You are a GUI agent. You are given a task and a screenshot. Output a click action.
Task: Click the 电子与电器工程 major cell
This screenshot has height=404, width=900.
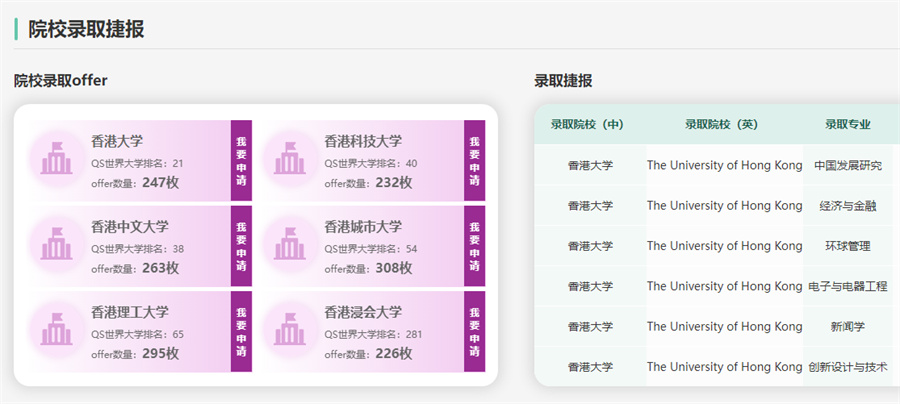848,286
